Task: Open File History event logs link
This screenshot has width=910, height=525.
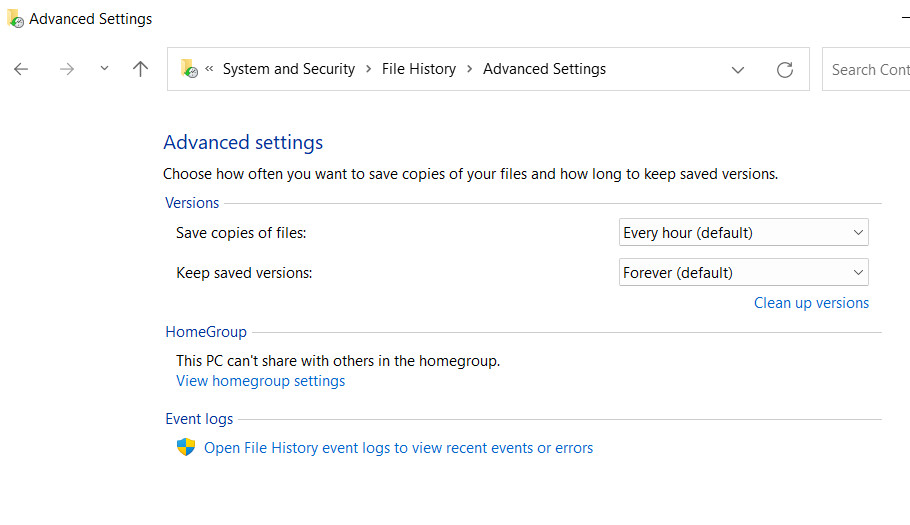Action: coord(398,448)
